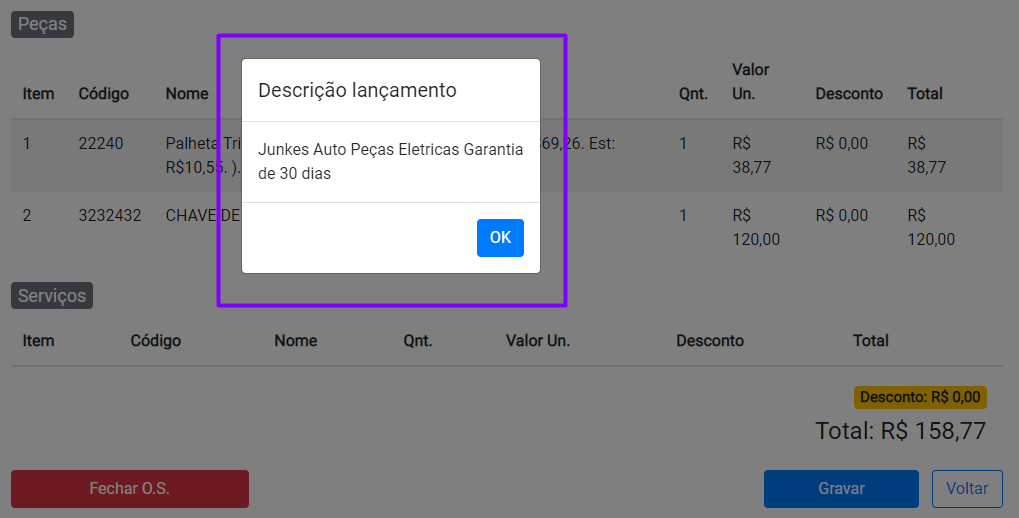
Task: Select the Palheta part name cell
Action: pos(202,155)
